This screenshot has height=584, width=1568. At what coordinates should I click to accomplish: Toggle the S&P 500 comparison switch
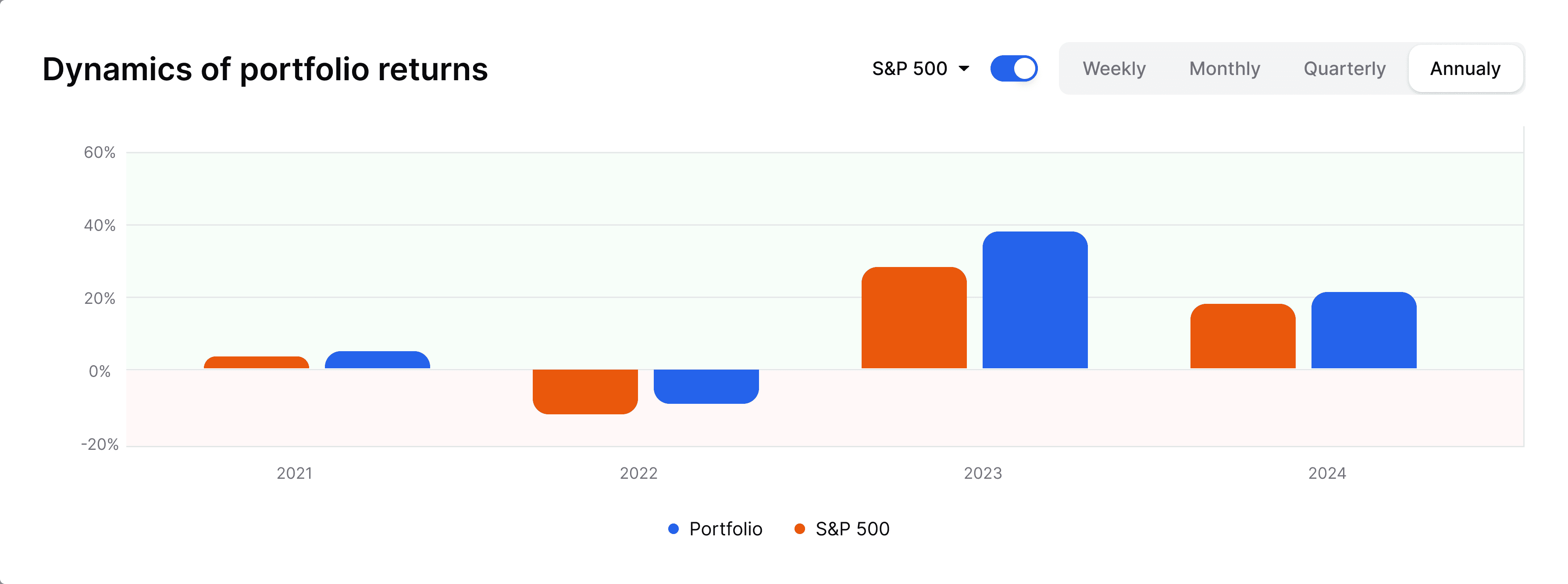coord(1013,68)
